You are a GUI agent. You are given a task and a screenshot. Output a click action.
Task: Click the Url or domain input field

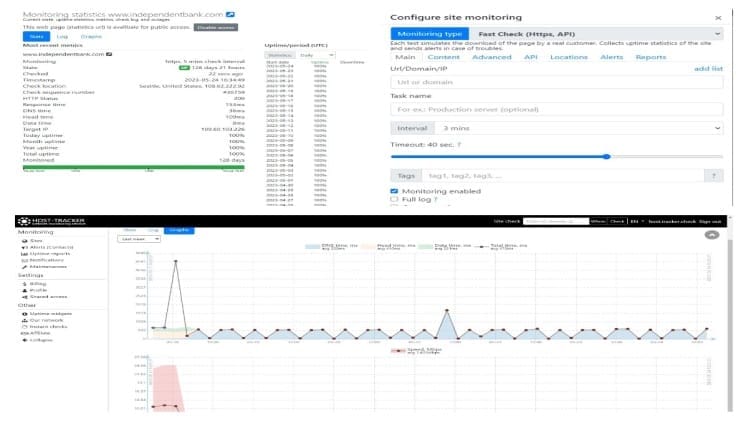pos(557,82)
